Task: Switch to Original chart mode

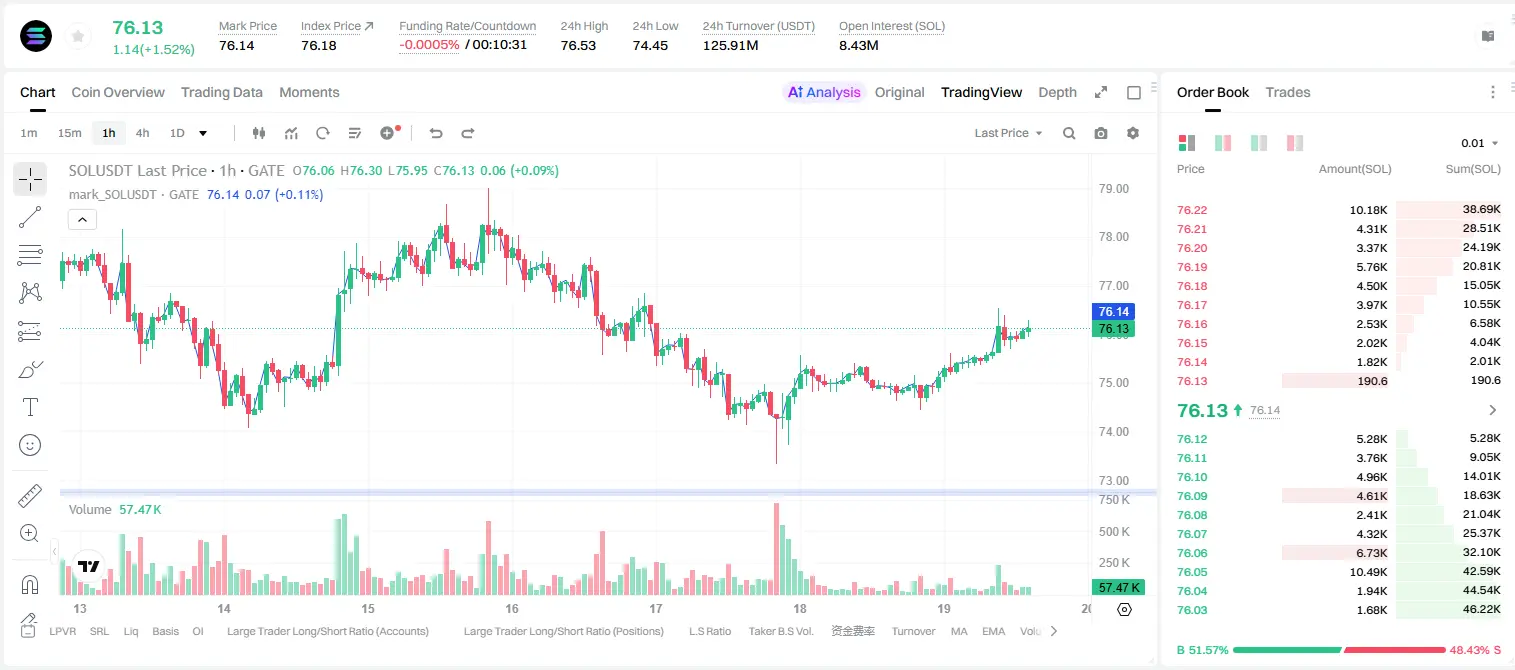Action: point(899,92)
